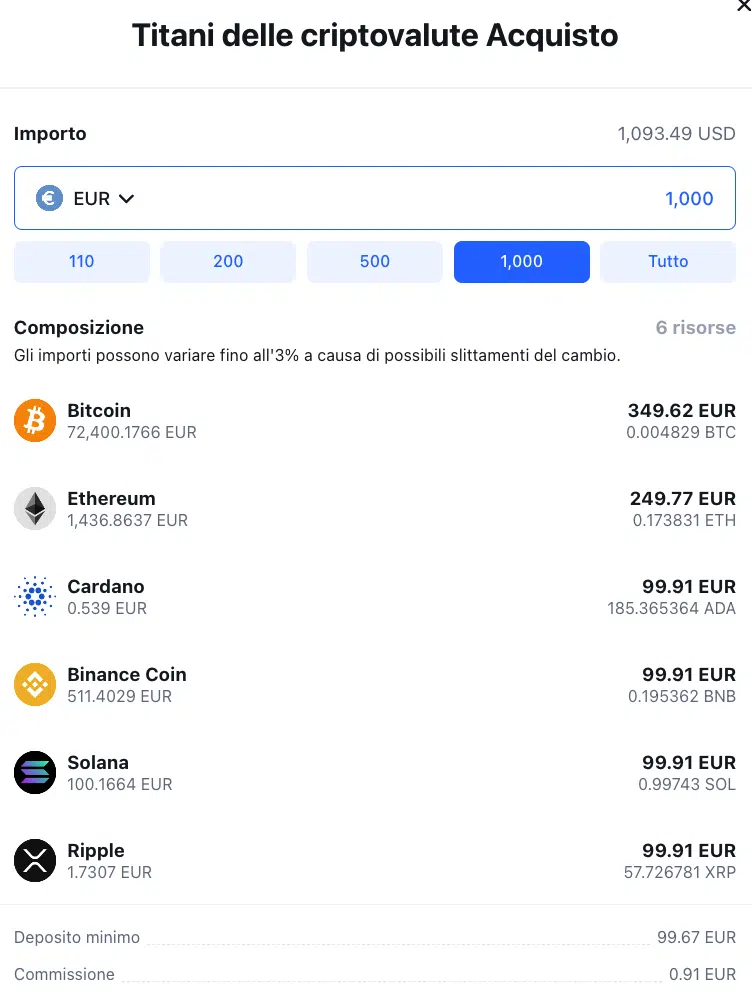Click the Binance Coin icon

pyautogui.click(x=35, y=685)
